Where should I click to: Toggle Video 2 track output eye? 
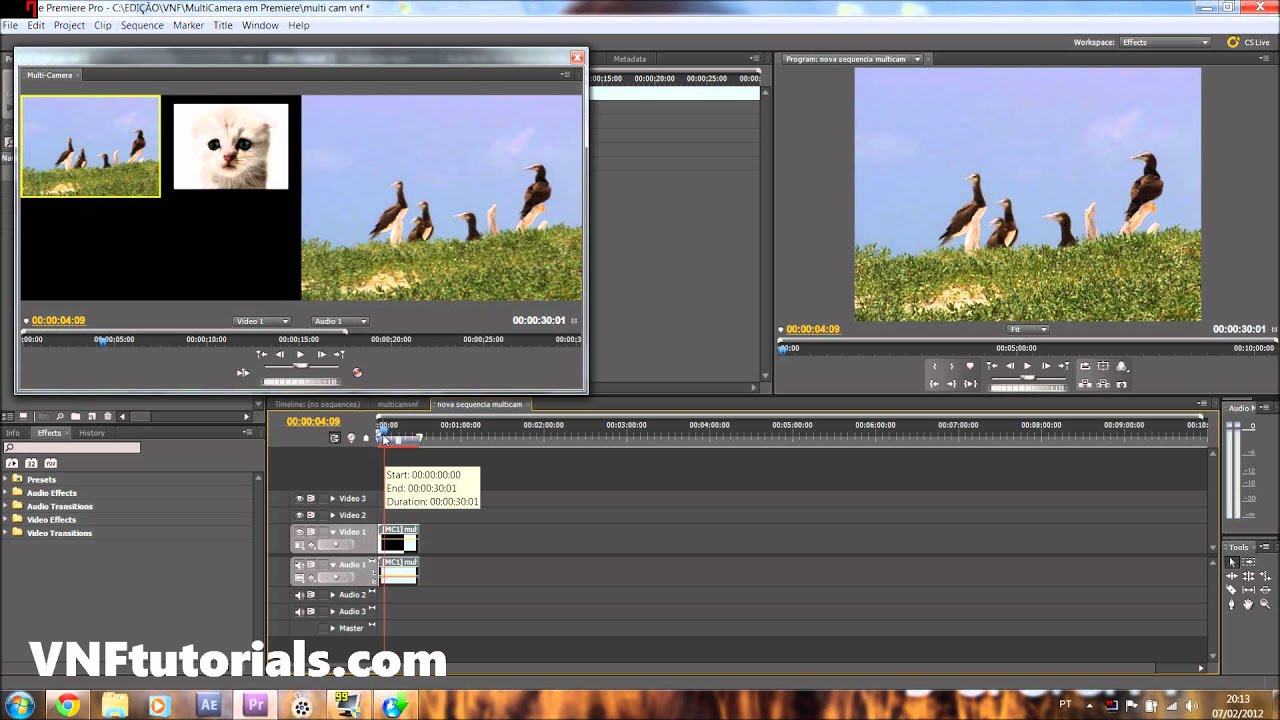click(x=299, y=515)
